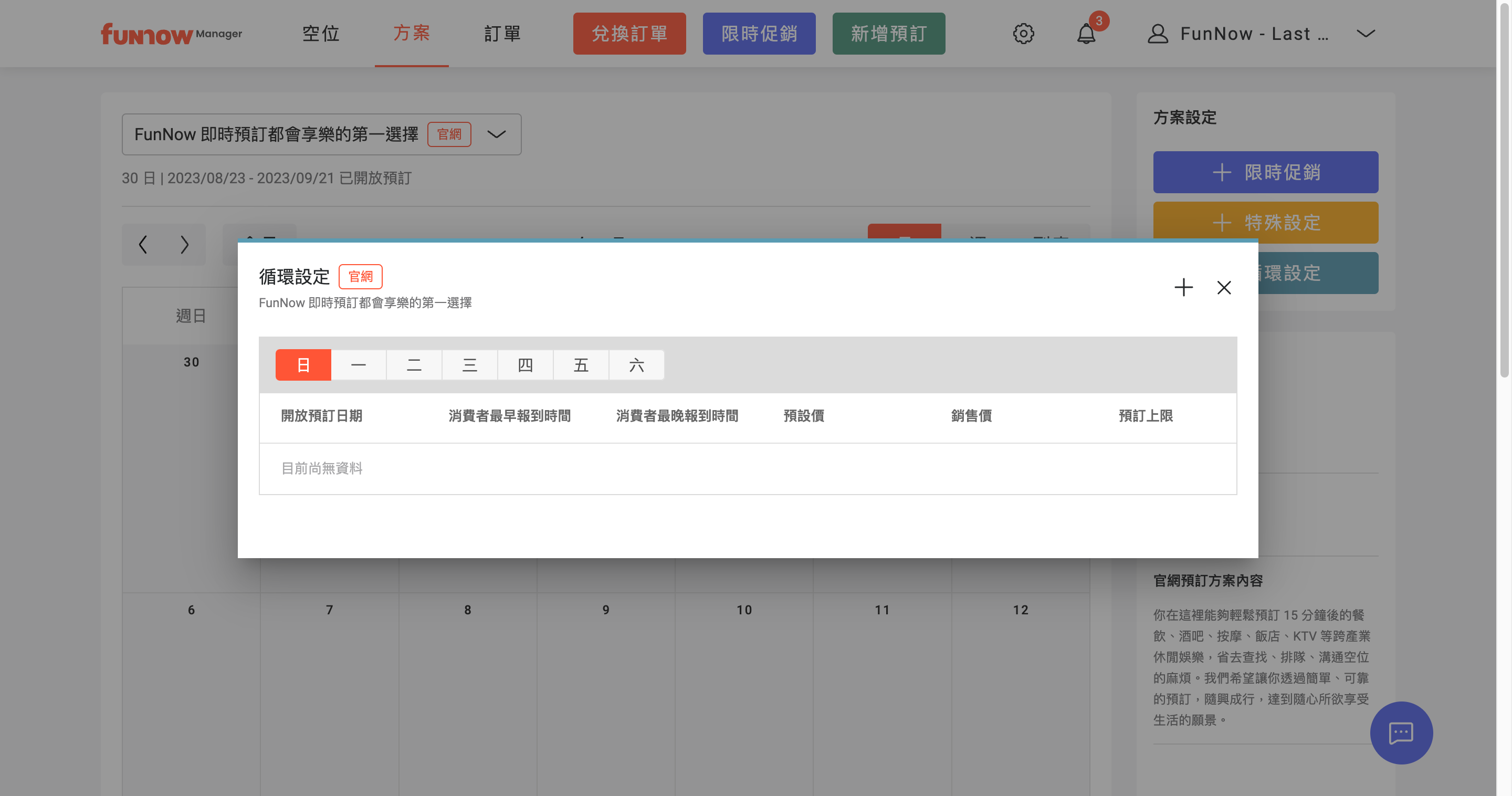
Task: Open the notifications bell icon
Action: (x=1086, y=34)
